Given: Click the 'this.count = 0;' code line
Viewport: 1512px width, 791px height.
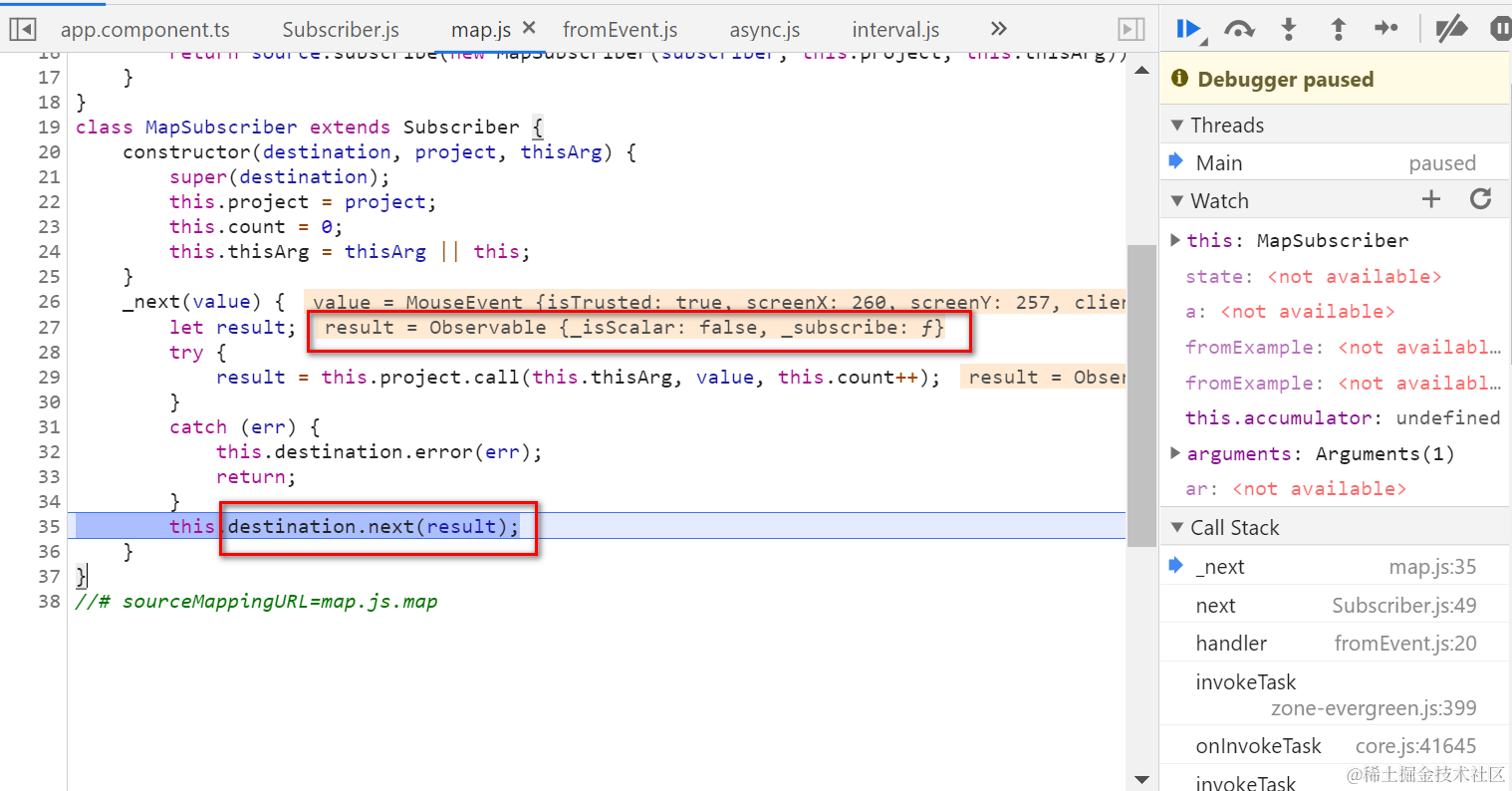Looking at the screenshot, I should point(256,226).
